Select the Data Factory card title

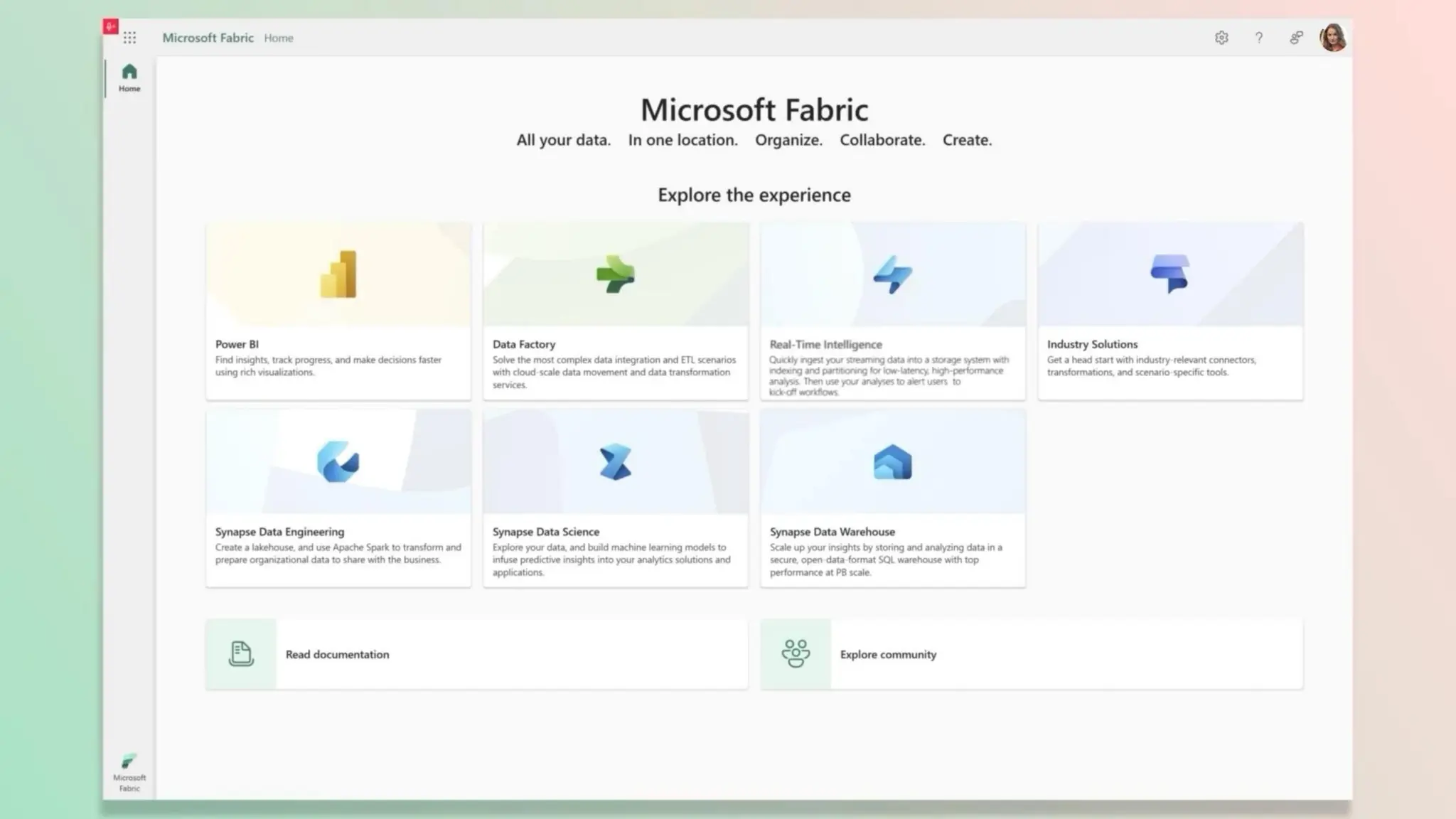[x=524, y=344]
